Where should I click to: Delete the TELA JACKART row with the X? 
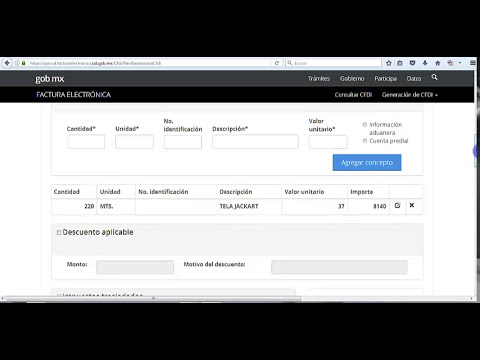412,205
